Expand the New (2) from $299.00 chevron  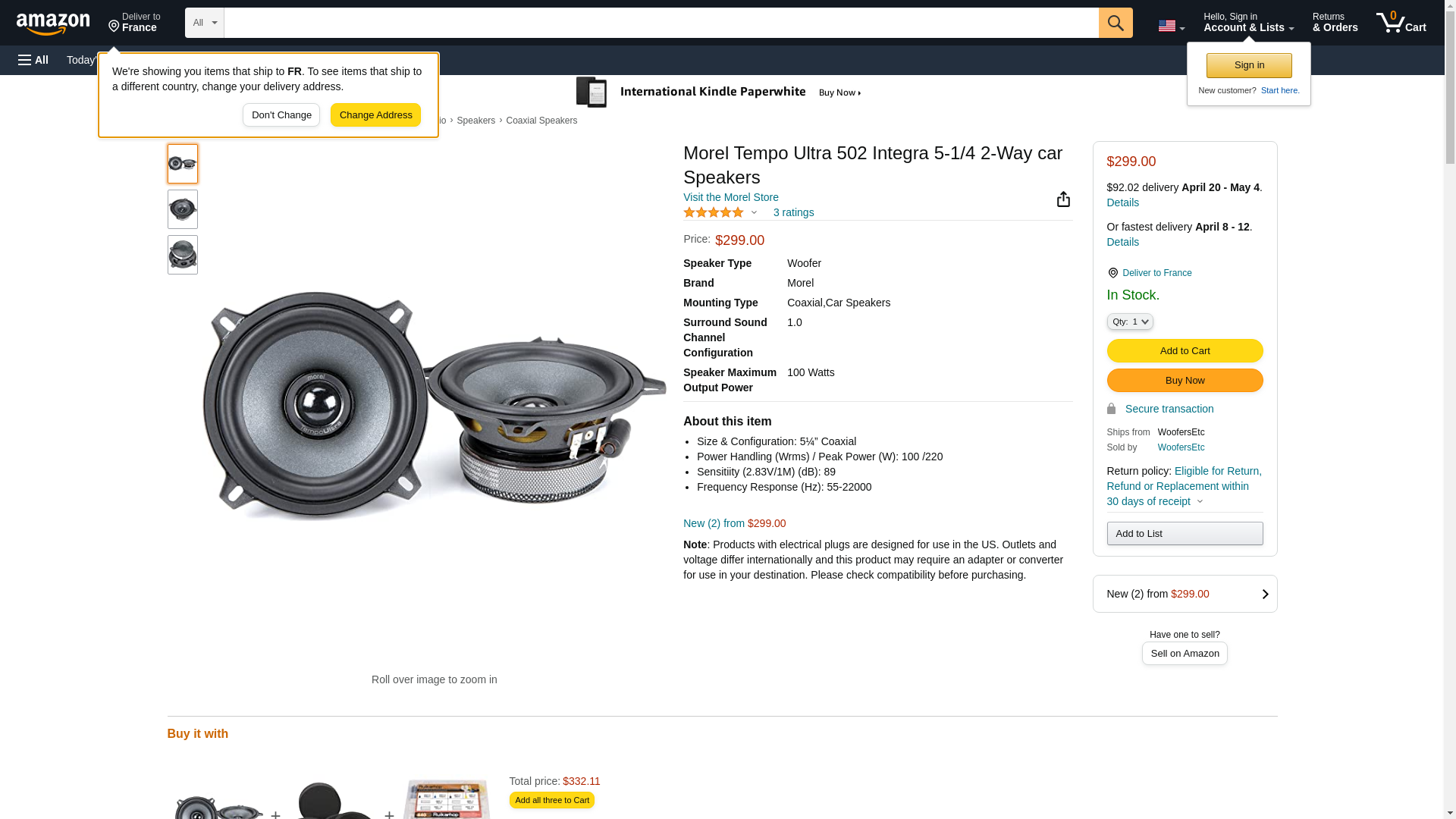tap(1264, 595)
